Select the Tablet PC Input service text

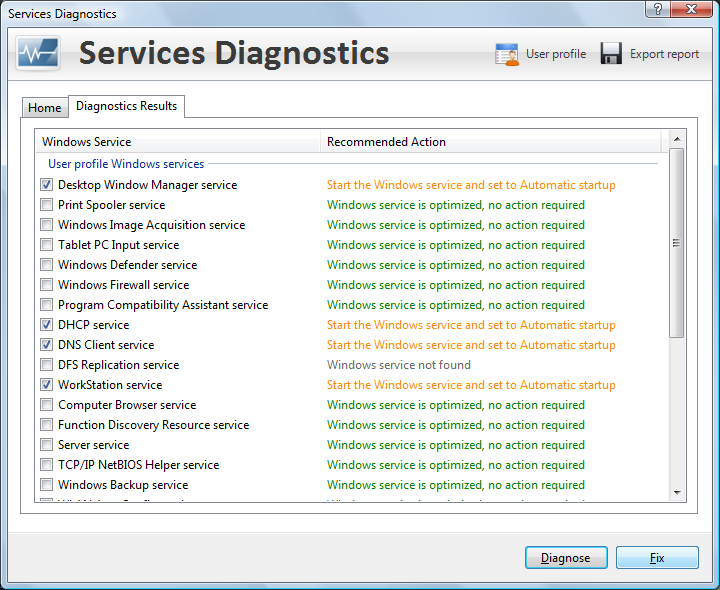click(118, 245)
